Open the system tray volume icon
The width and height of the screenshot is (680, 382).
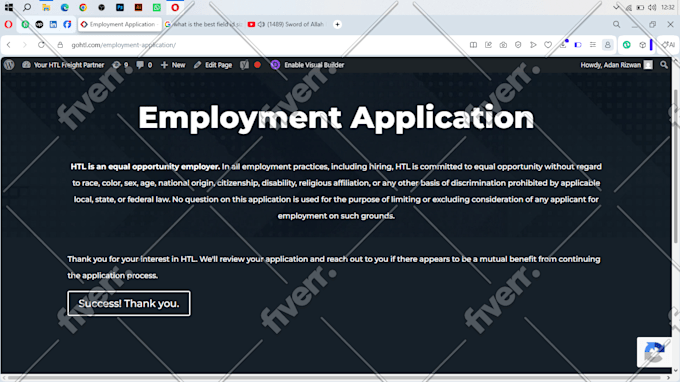point(652,7)
